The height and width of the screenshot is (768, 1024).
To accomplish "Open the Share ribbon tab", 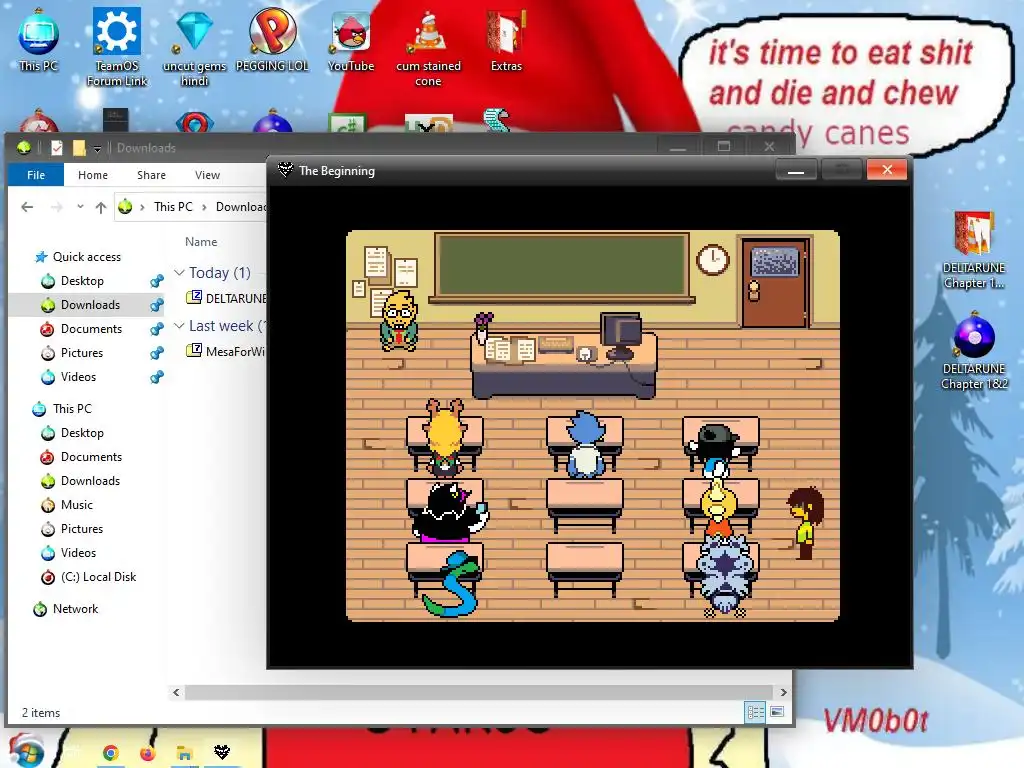I will [152, 175].
